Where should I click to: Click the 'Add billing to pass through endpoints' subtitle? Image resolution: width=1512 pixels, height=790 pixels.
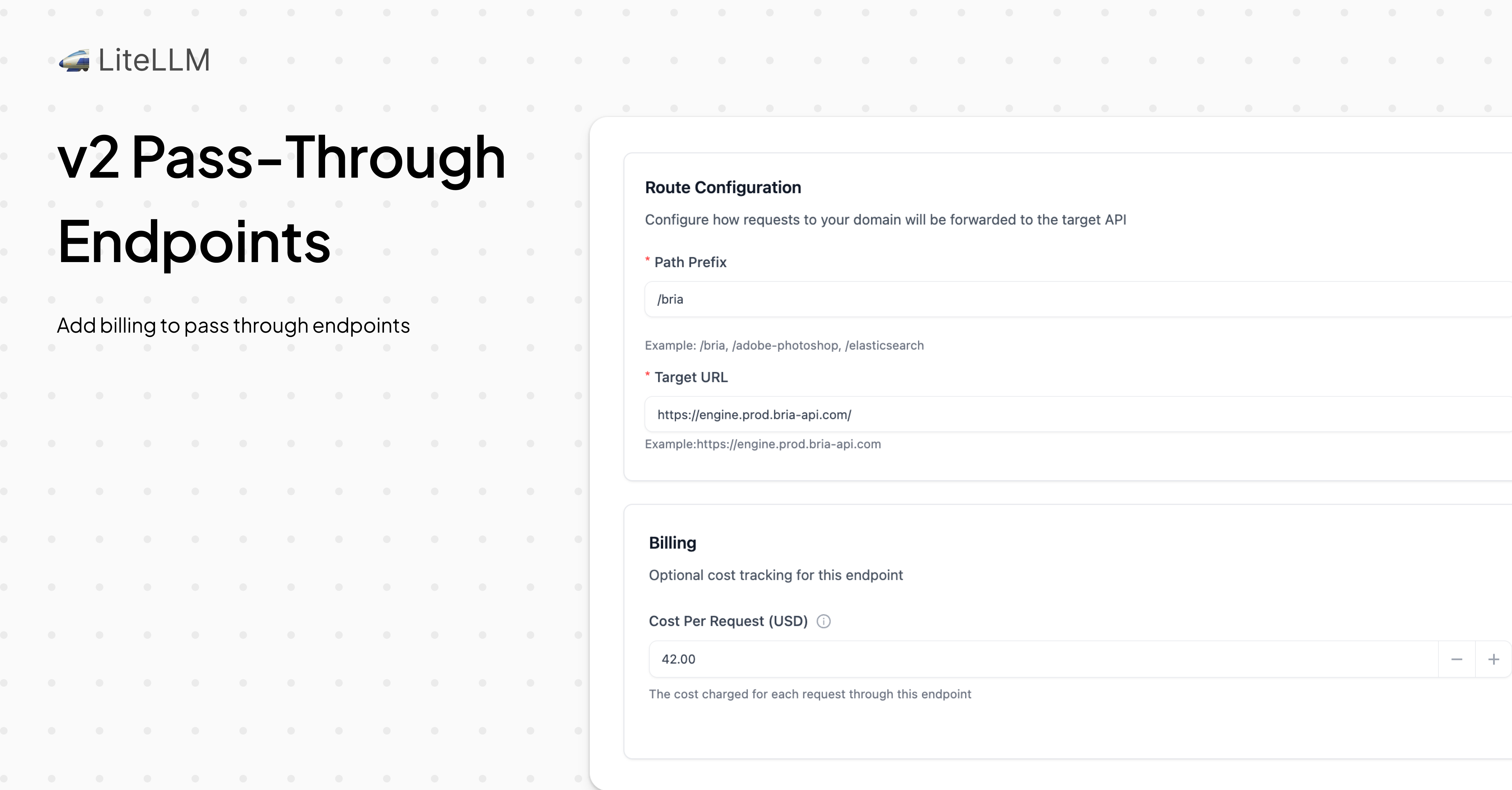click(x=233, y=325)
